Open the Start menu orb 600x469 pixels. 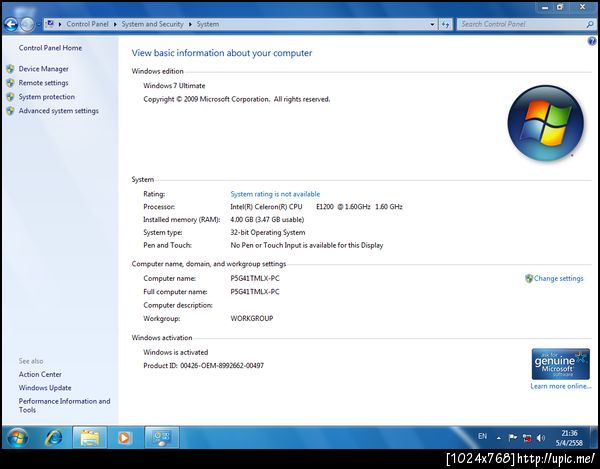(18, 438)
